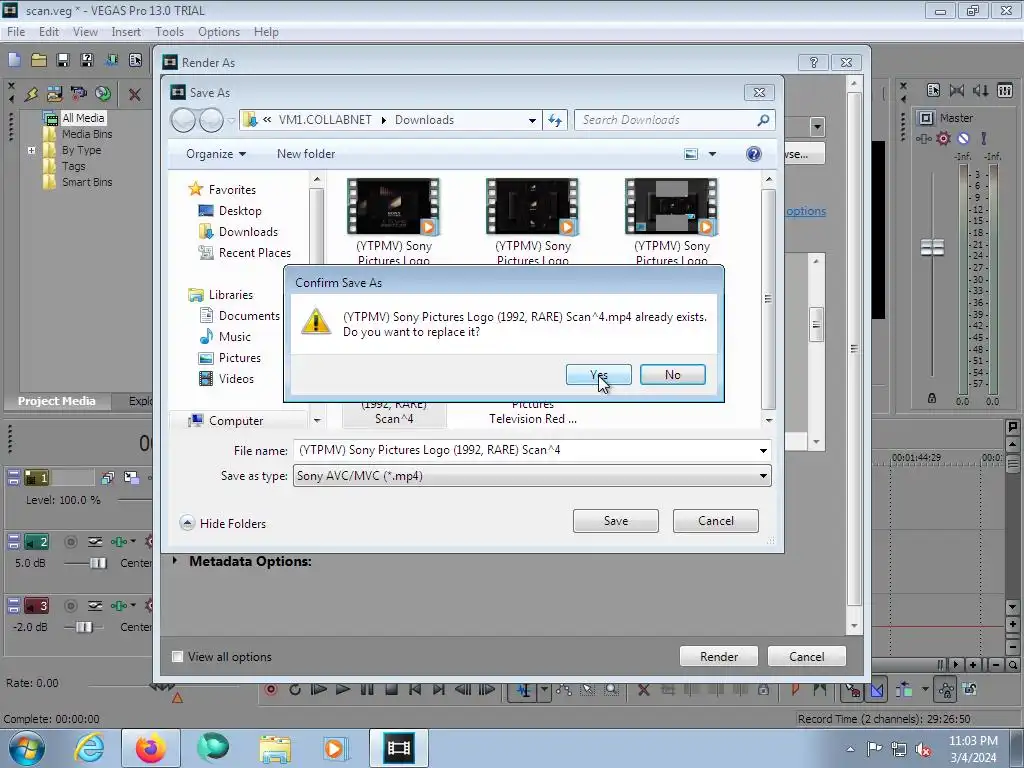Open the Tools menu

[169, 31]
